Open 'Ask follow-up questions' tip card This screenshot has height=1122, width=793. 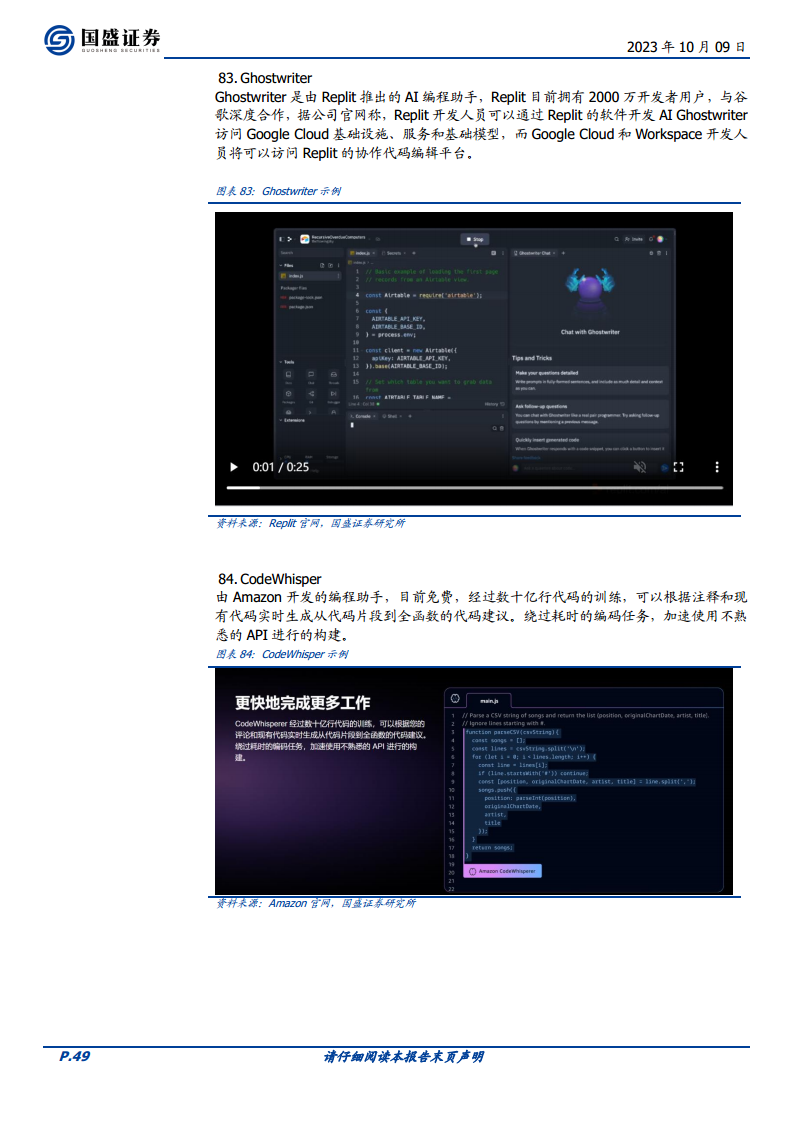coord(590,414)
